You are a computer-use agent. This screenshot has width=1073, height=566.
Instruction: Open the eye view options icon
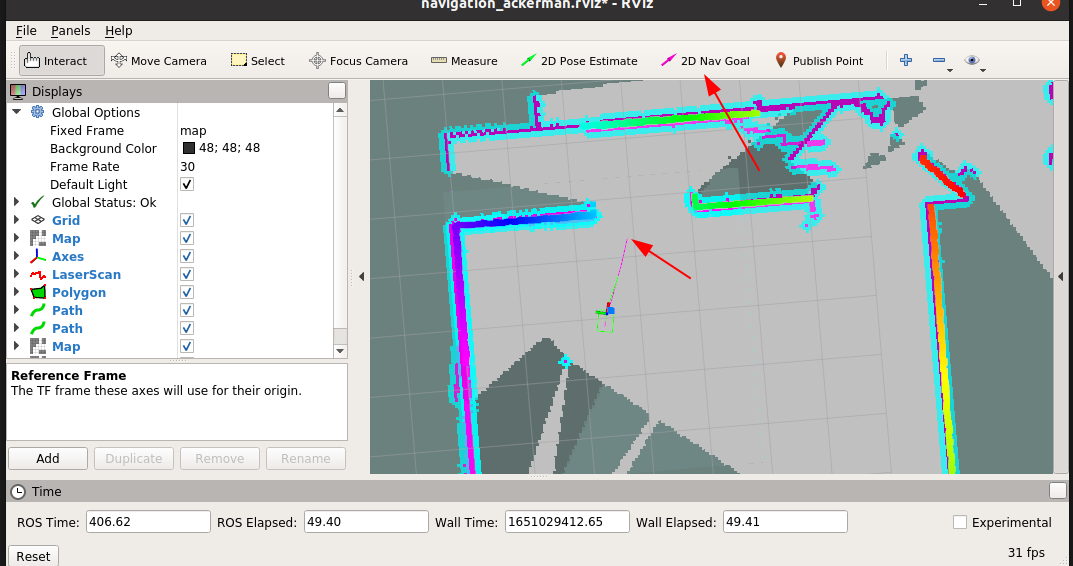(972, 60)
